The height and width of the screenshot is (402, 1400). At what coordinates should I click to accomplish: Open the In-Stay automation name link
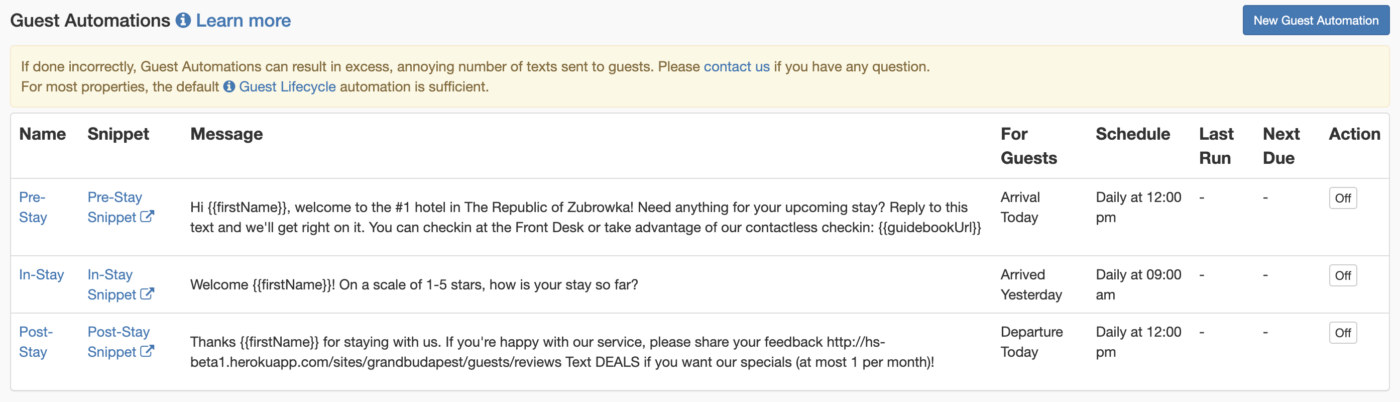(x=42, y=275)
